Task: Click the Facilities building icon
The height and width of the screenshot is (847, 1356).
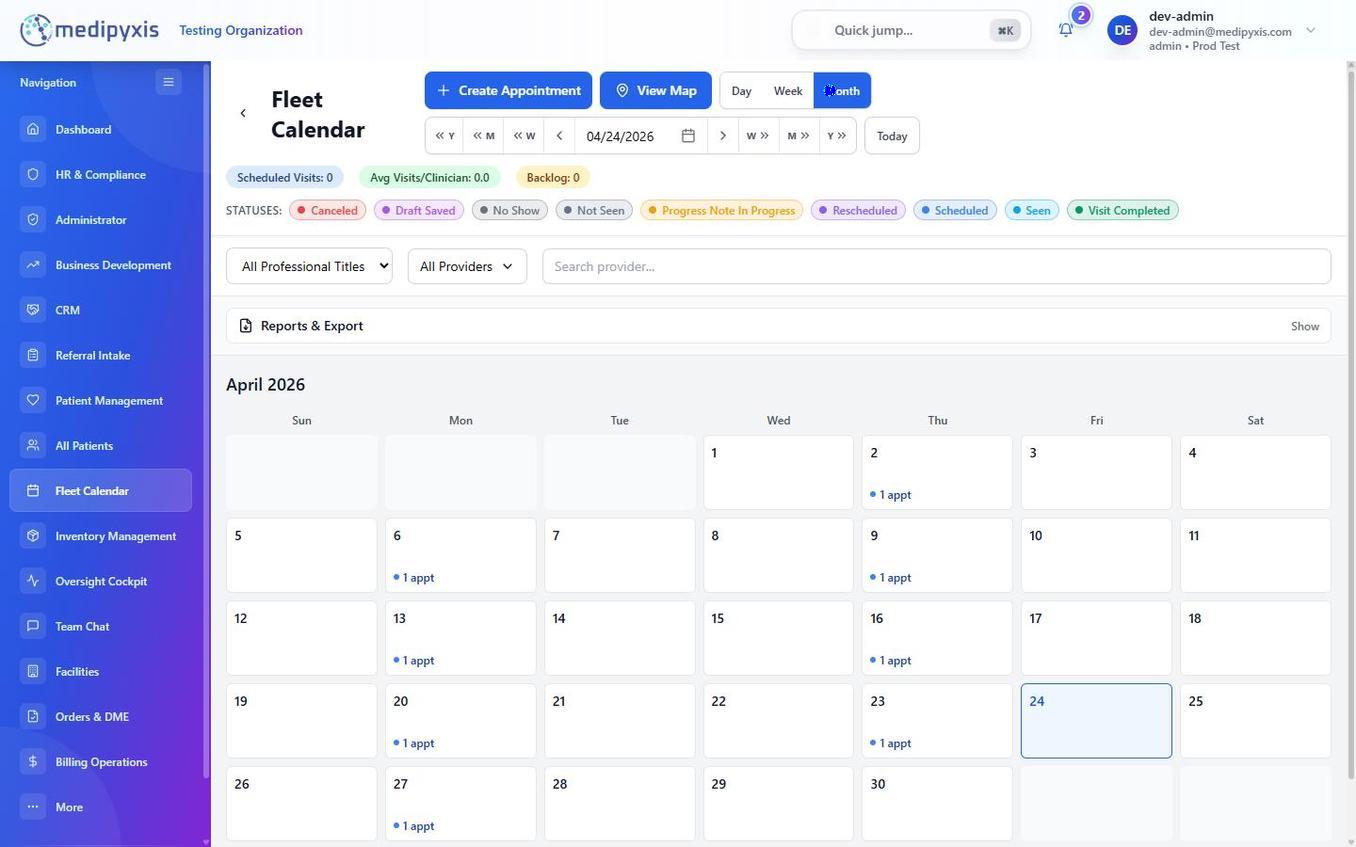Action: [x=33, y=671]
